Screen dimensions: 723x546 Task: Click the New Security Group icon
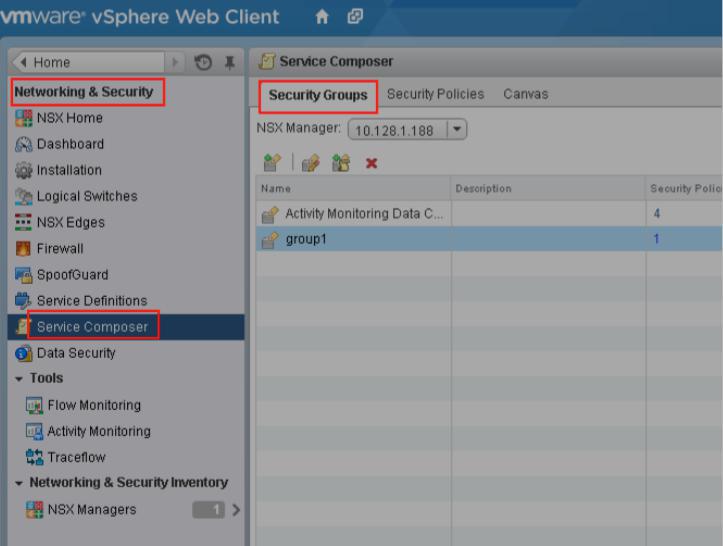pos(272,162)
